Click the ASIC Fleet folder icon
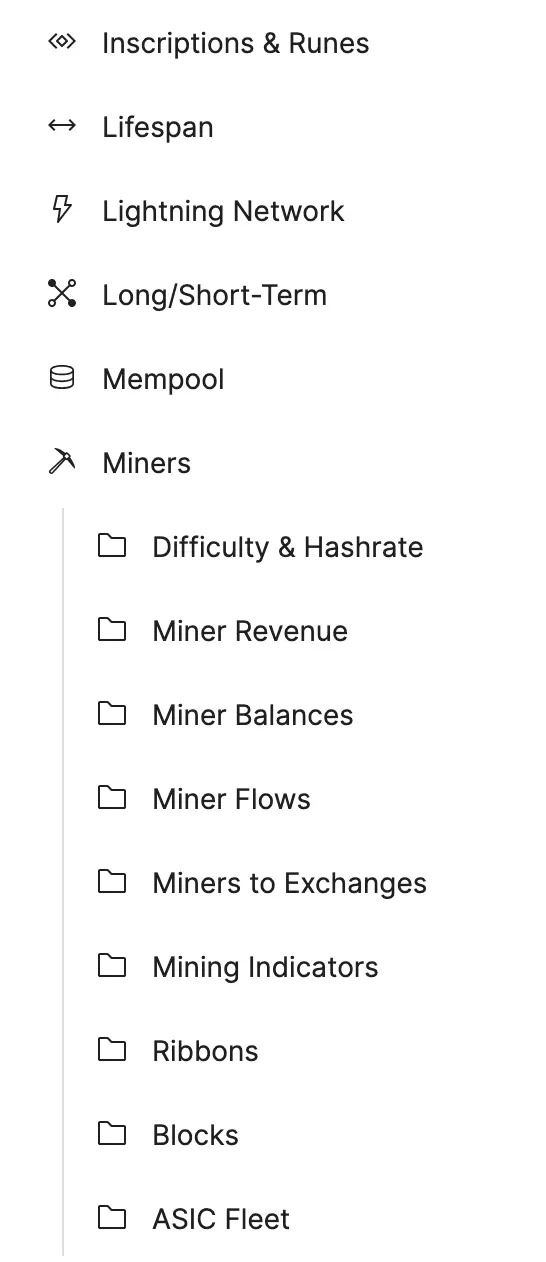546x1262 pixels. pyautogui.click(x=112, y=1218)
